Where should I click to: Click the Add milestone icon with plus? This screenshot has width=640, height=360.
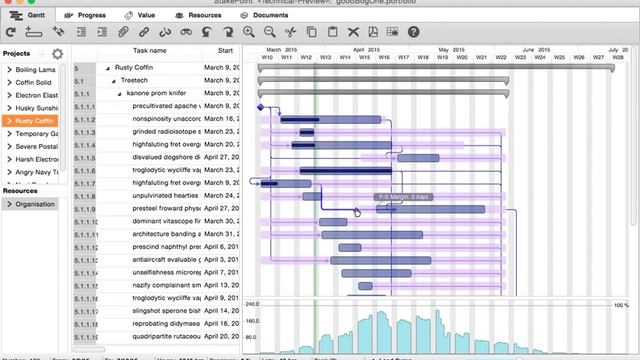click(58, 32)
